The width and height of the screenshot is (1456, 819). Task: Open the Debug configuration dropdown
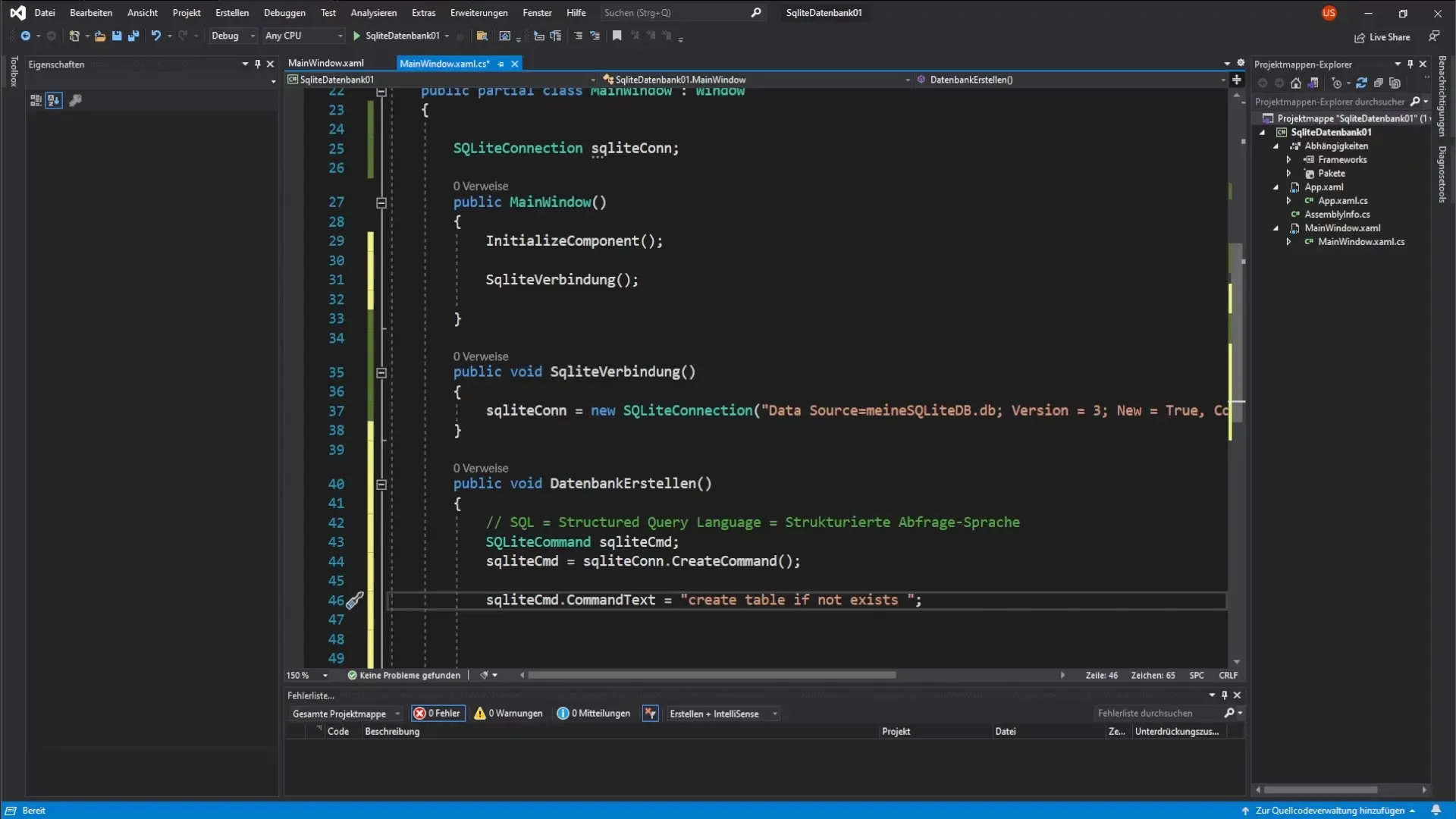click(x=233, y=36)
